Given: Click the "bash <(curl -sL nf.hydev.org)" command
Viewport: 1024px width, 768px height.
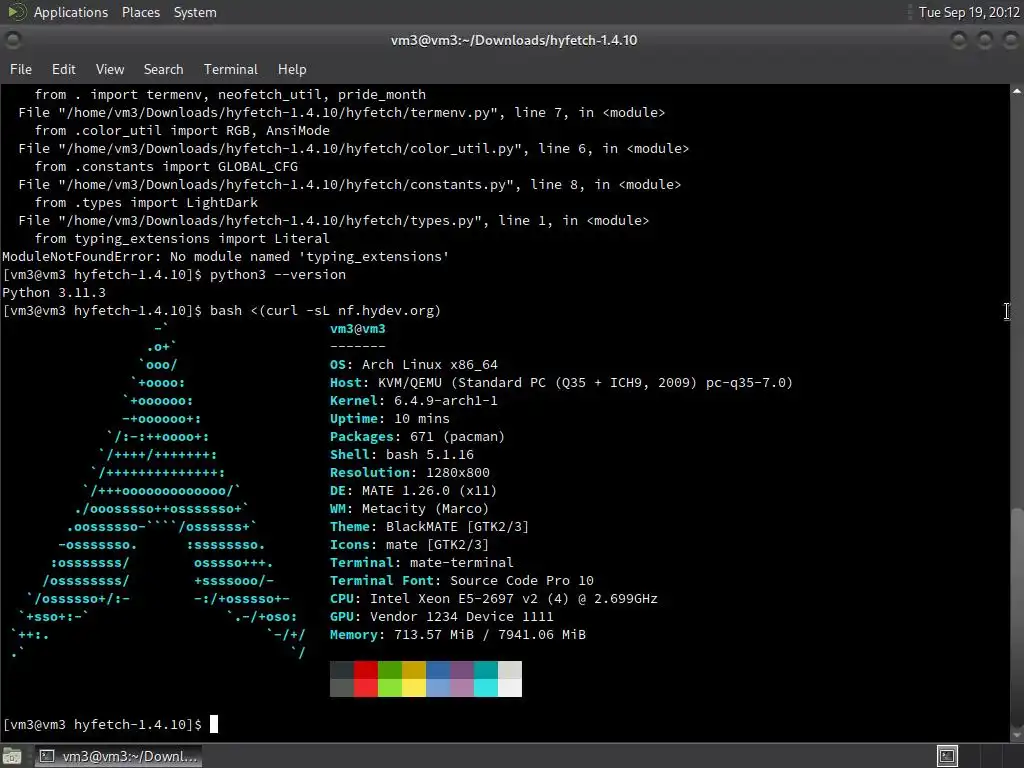Looking at the screenshot, I should tap(325, 310).
